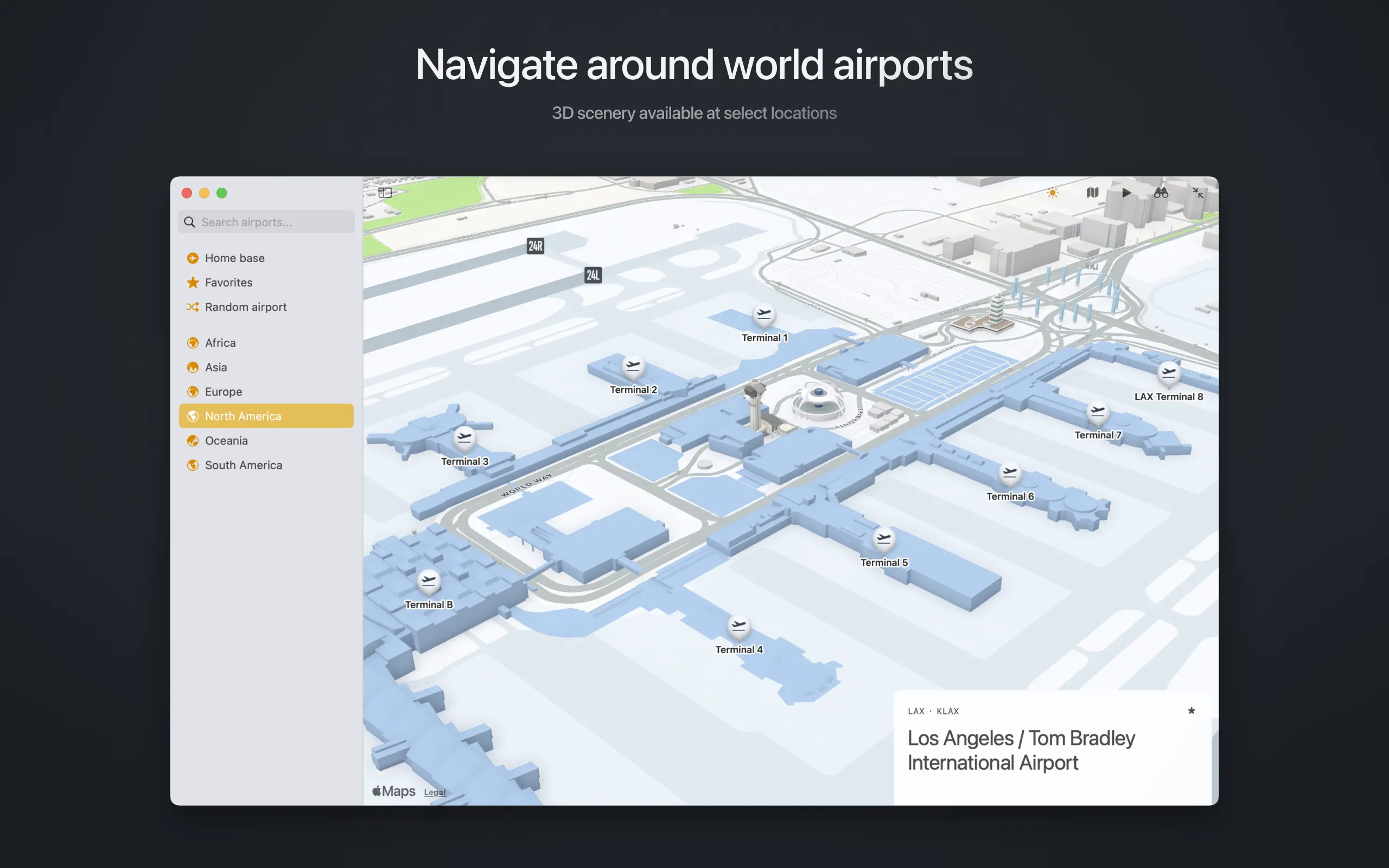This screenshot has width=1389, height=868.
Task: Expand the South America region
Action: point(244,465)
